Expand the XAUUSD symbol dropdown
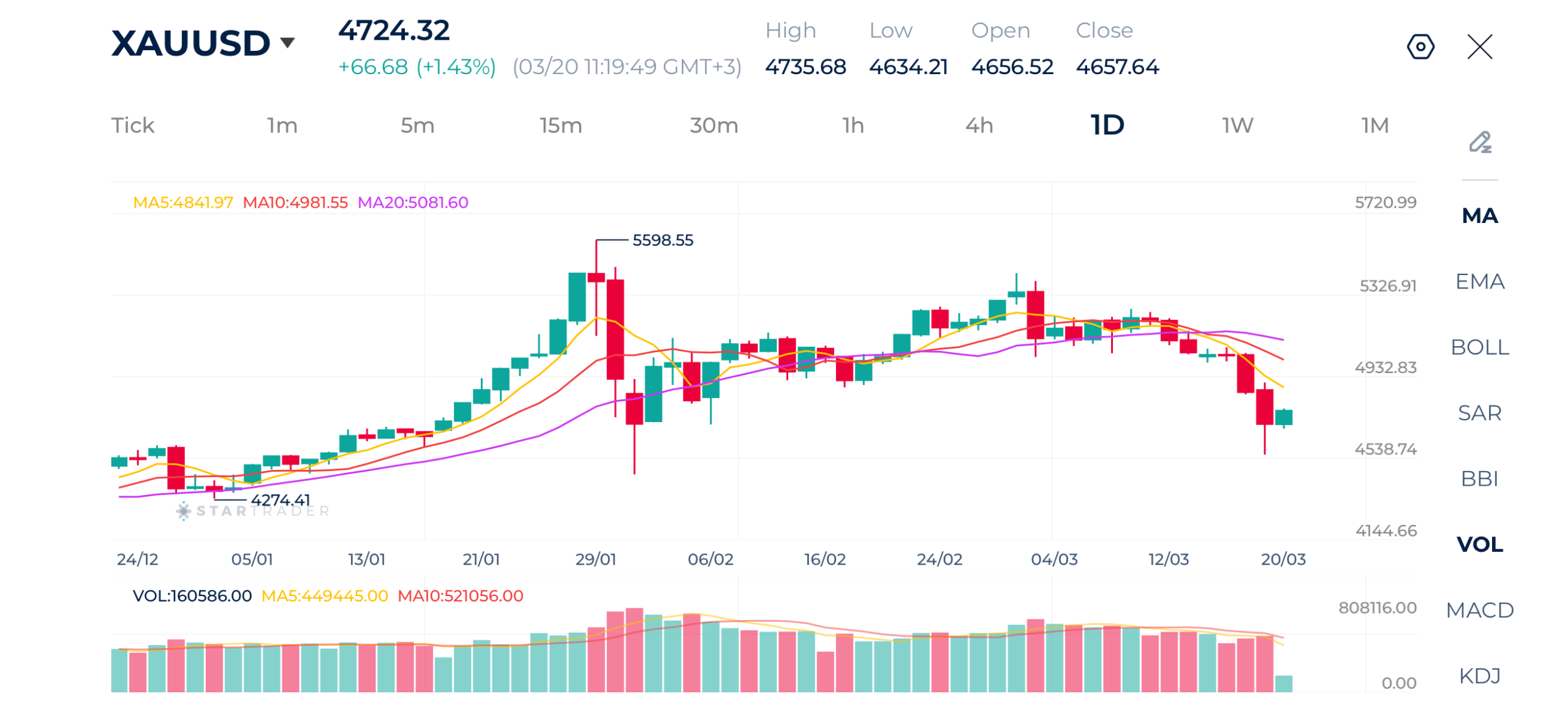The image size is (1568, 721). (x=287, y=42)
